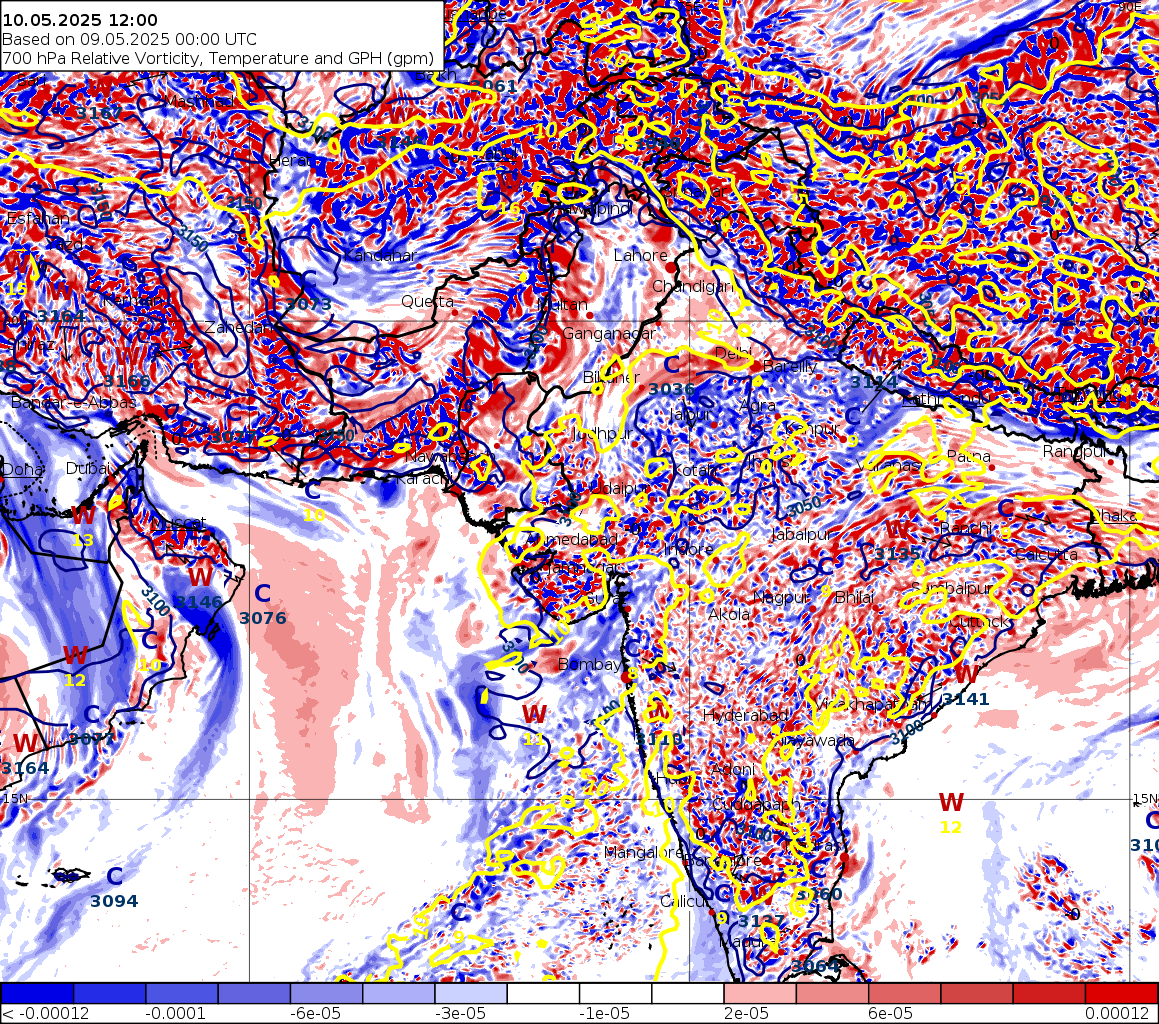This screenshot has height=1024, width=1159.
Task: Click the 'Calcutta' city label
Action: click(1045, 554)
